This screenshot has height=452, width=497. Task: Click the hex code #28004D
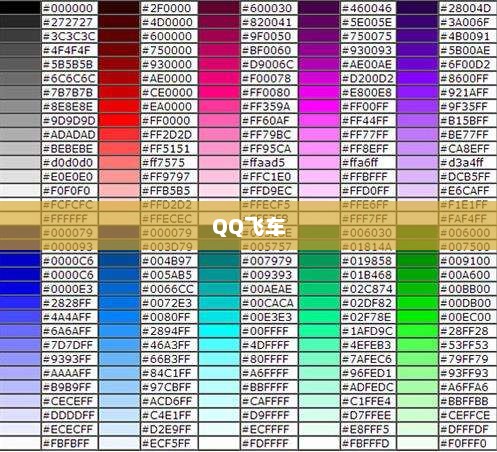point(466,8)
